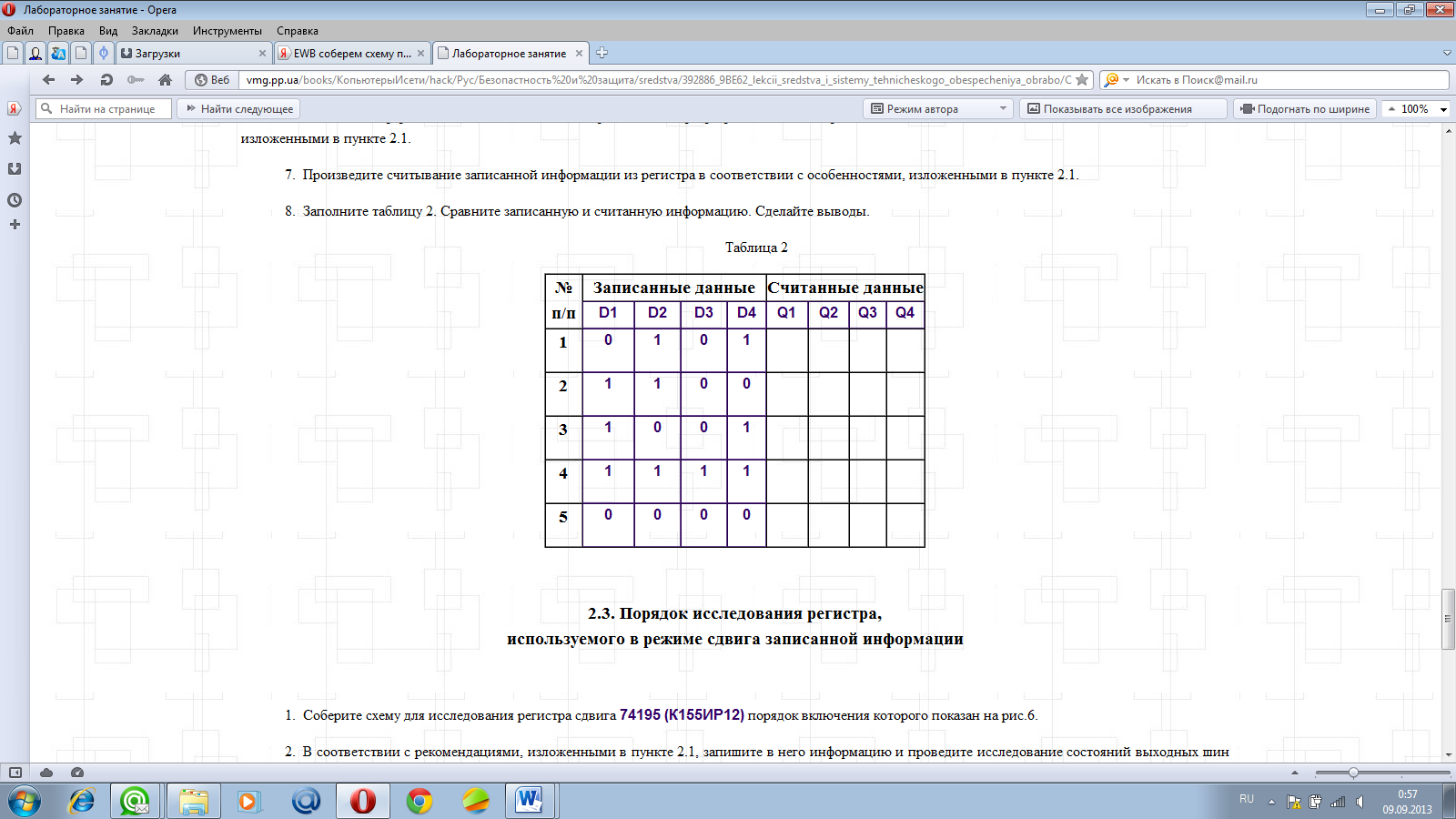Open the Режим автора dropdown
1456x819 pixels.
937,109
